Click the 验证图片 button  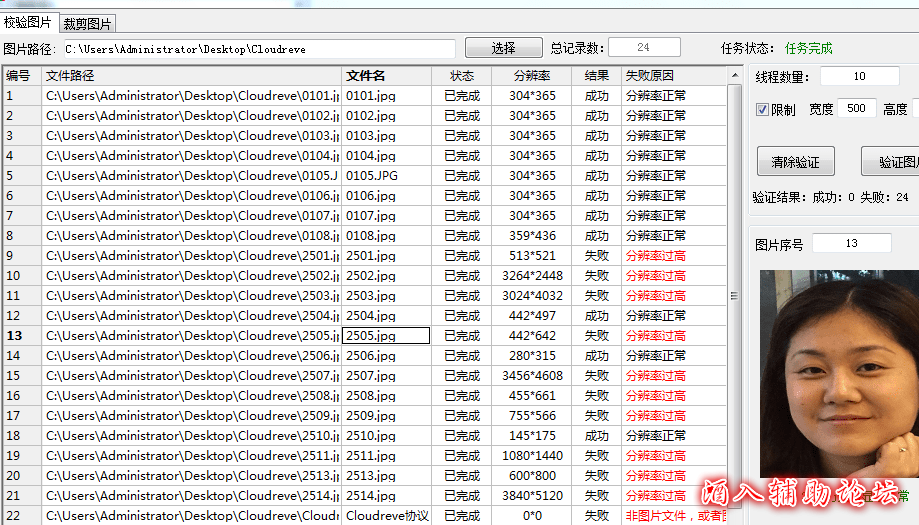point(890,162)
